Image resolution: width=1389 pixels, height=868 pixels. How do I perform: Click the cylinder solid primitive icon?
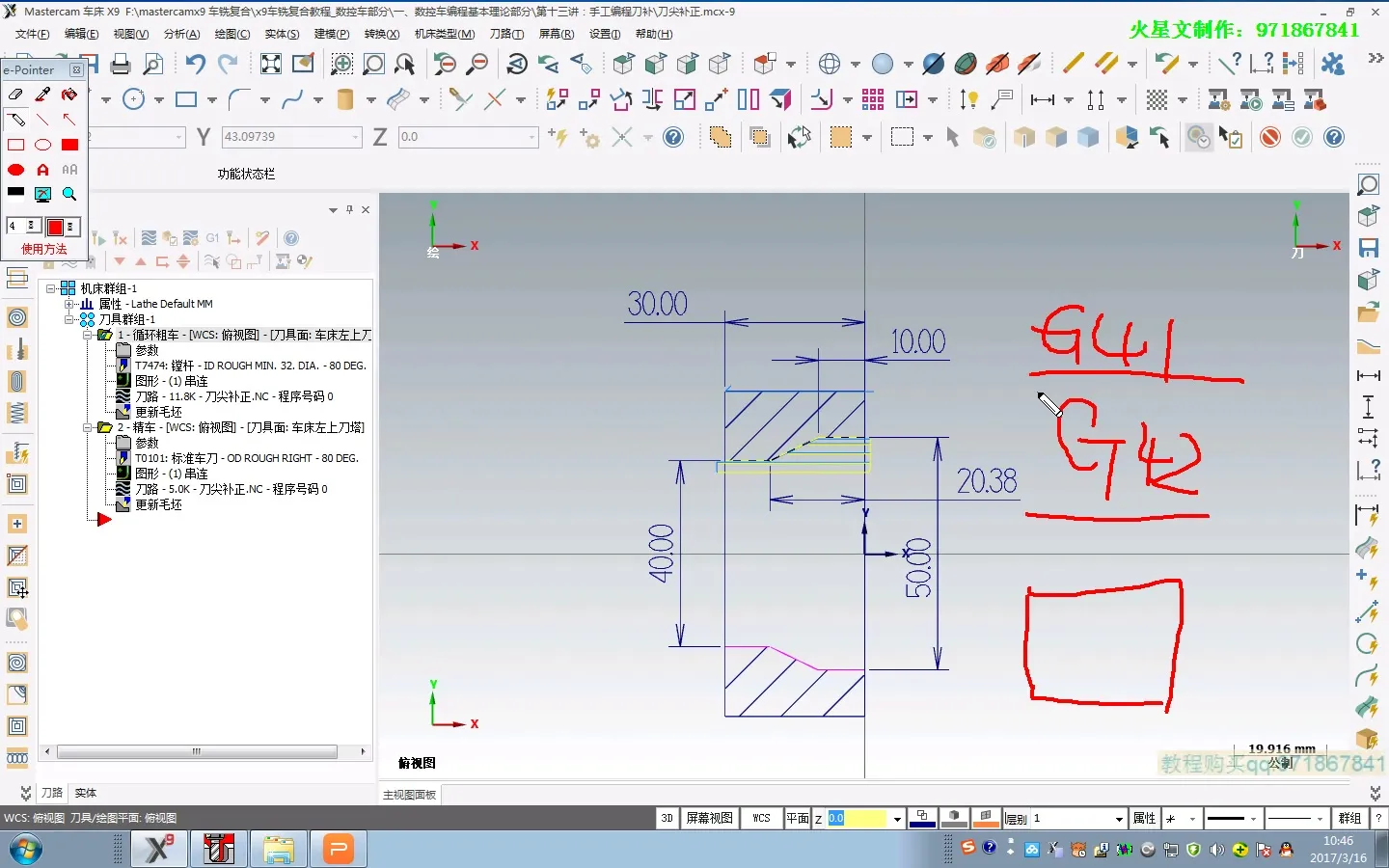coord(344,99)
